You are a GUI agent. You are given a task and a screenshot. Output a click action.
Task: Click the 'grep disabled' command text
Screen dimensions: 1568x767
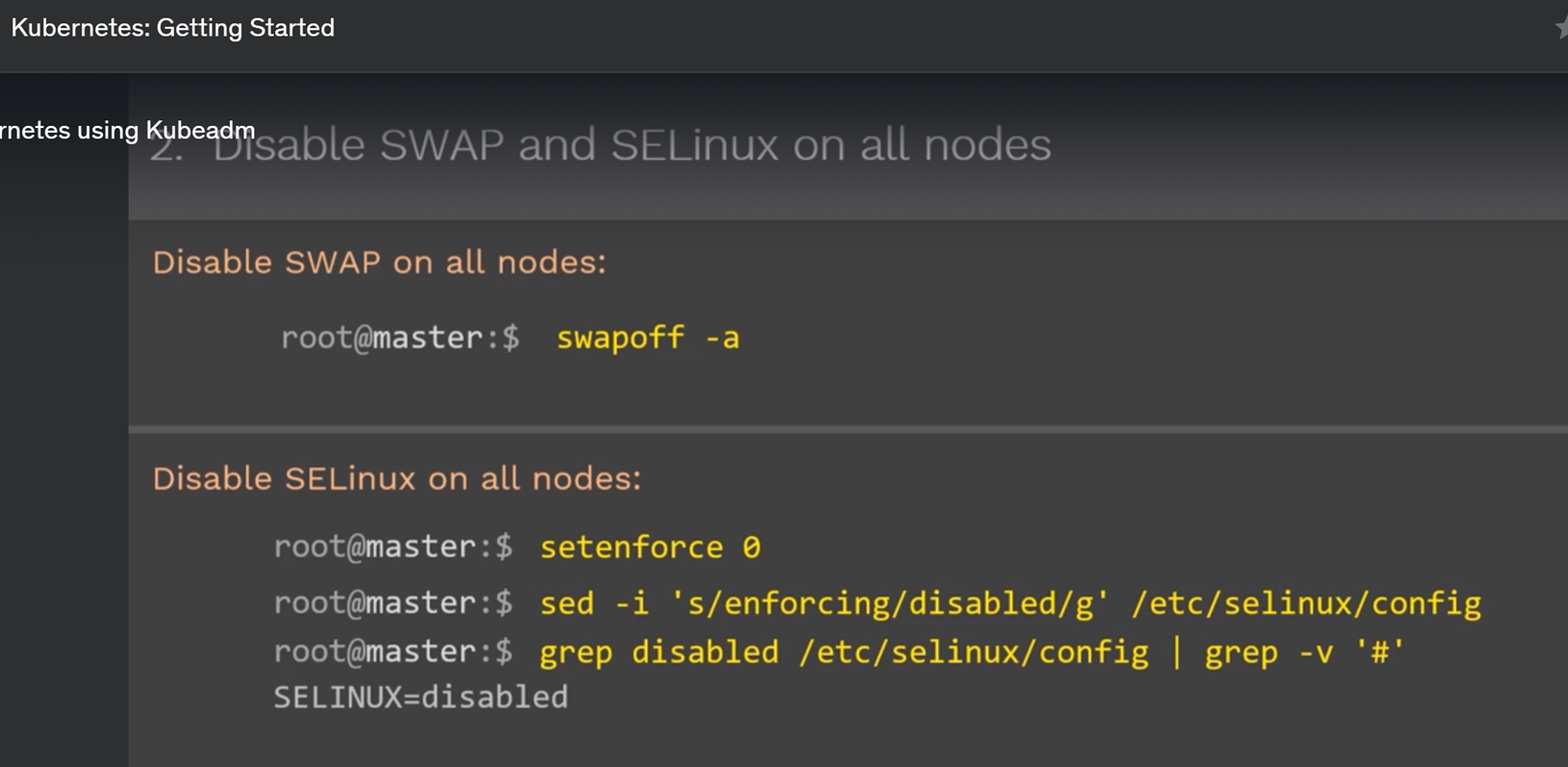(x=659, y=652)
